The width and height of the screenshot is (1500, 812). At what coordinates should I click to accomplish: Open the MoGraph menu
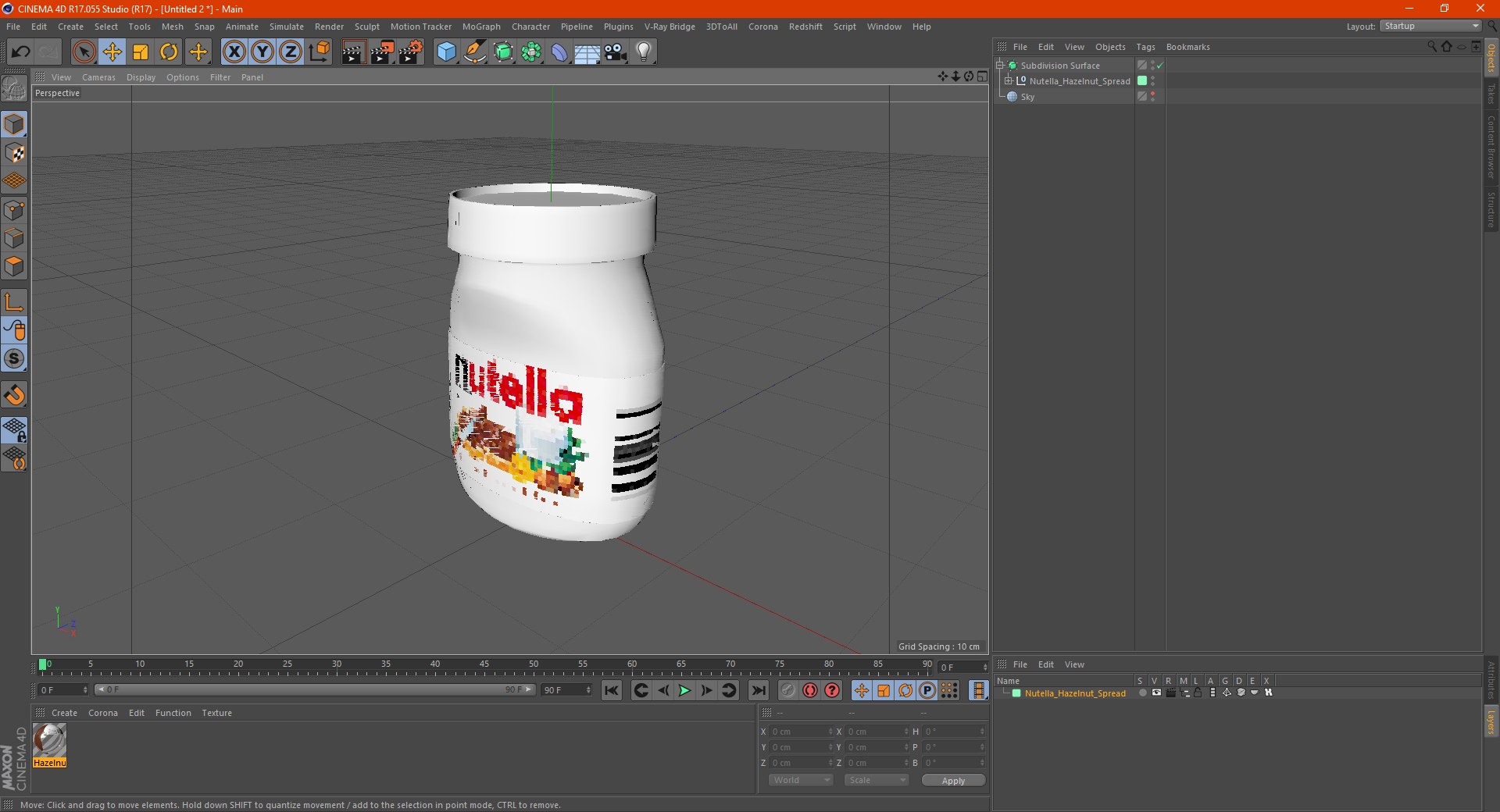coord(481,27)
